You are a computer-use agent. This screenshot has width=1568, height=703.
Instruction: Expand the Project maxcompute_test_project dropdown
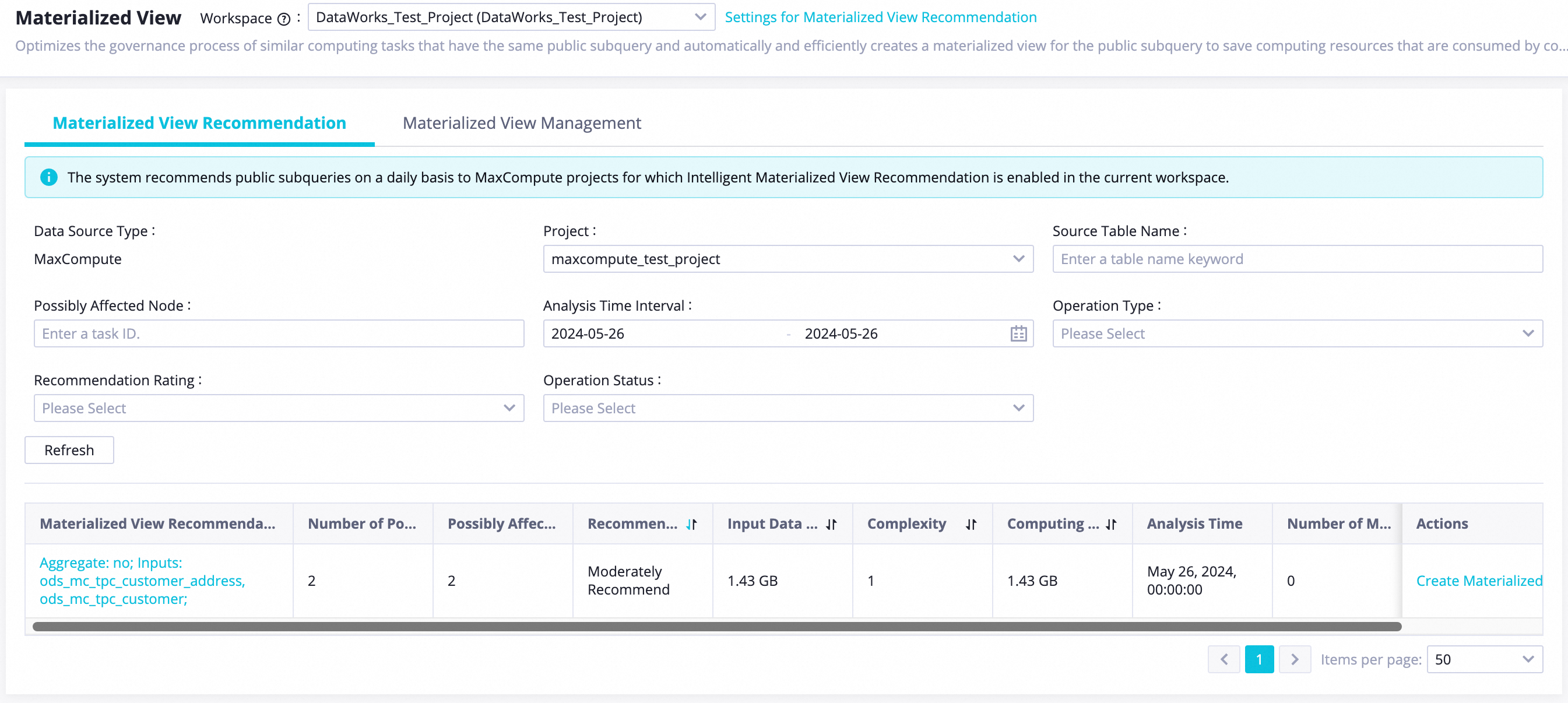coord(787,259)
